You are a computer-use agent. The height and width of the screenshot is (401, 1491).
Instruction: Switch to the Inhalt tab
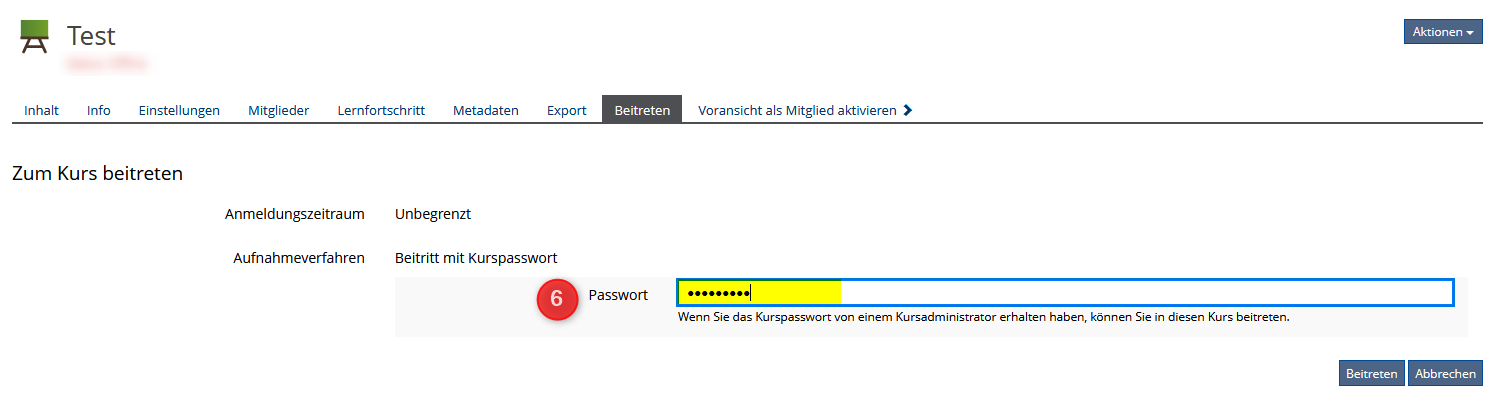click(41, 110)
